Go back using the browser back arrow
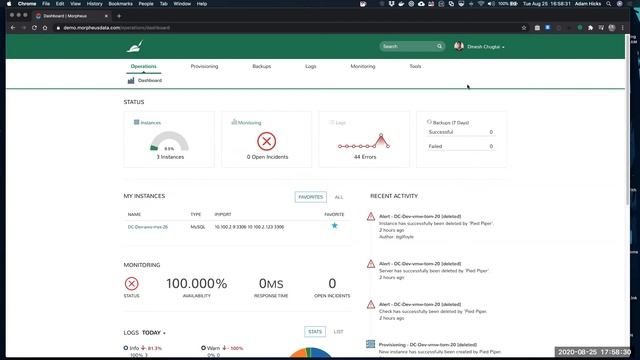640x360 pixels. click(13, 28)
